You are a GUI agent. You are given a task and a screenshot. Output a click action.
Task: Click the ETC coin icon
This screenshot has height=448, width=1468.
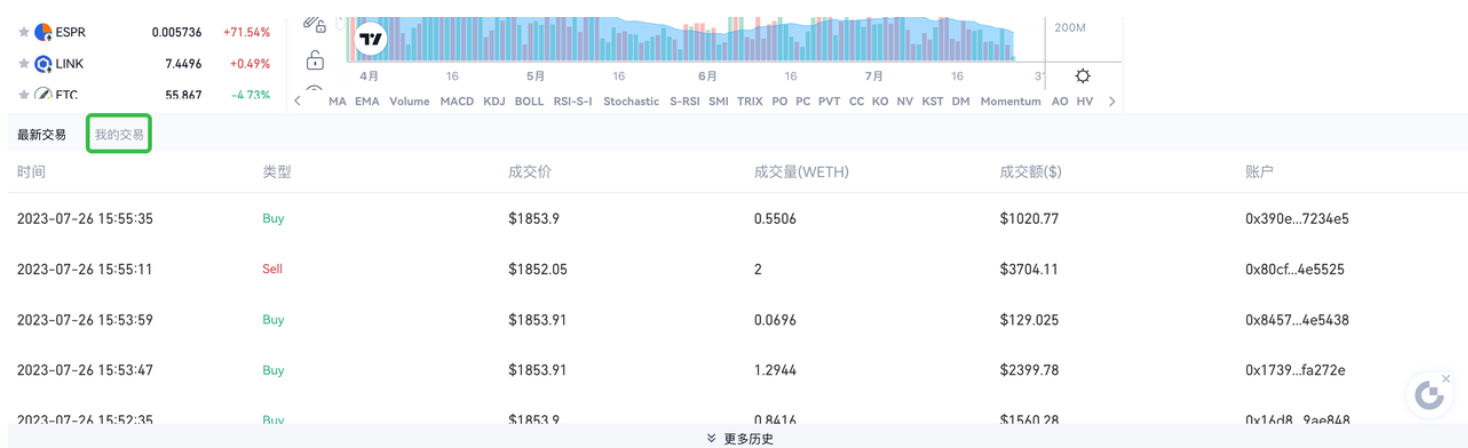click(43, 95)
